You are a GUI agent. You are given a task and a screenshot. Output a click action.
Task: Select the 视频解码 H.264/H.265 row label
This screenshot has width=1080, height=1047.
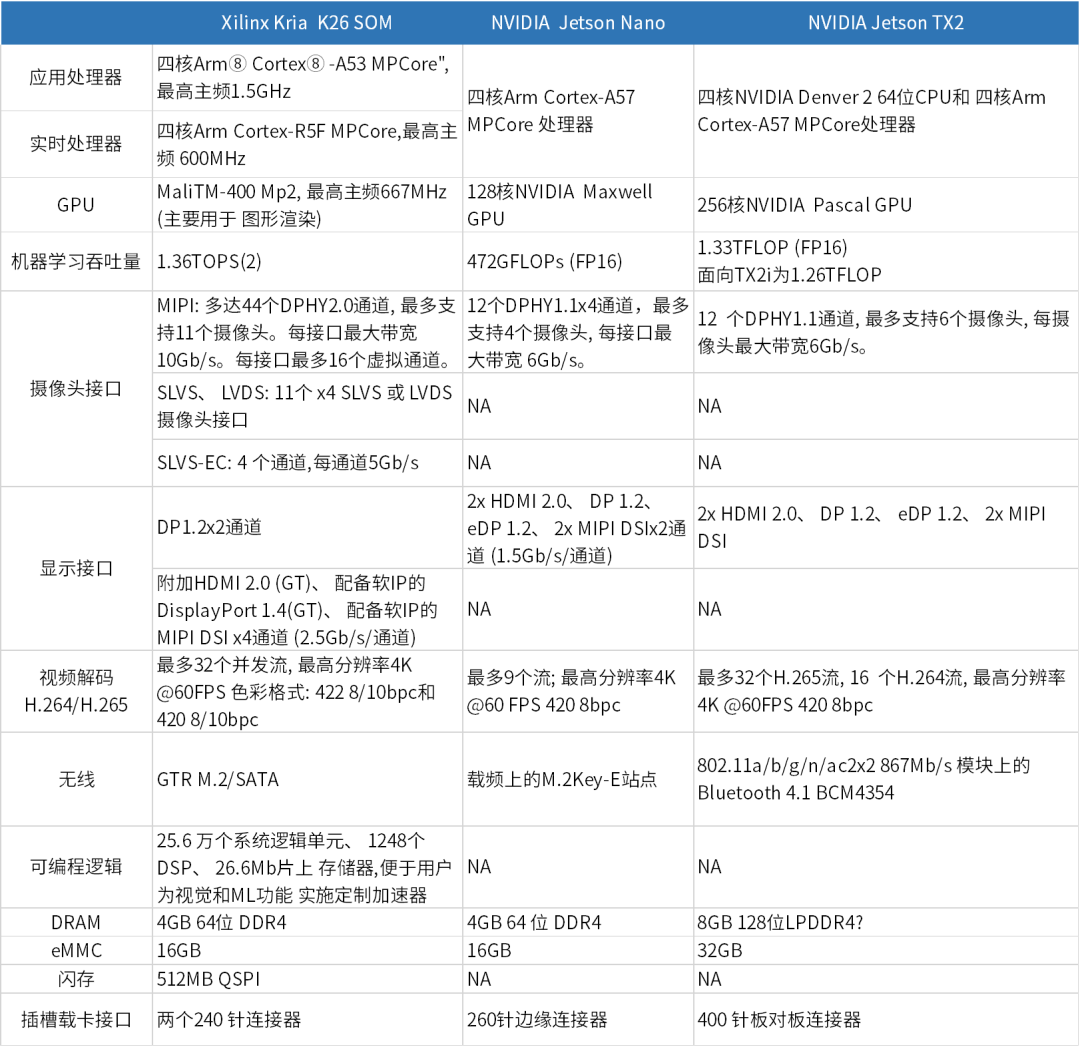click(x=76, y=691)
